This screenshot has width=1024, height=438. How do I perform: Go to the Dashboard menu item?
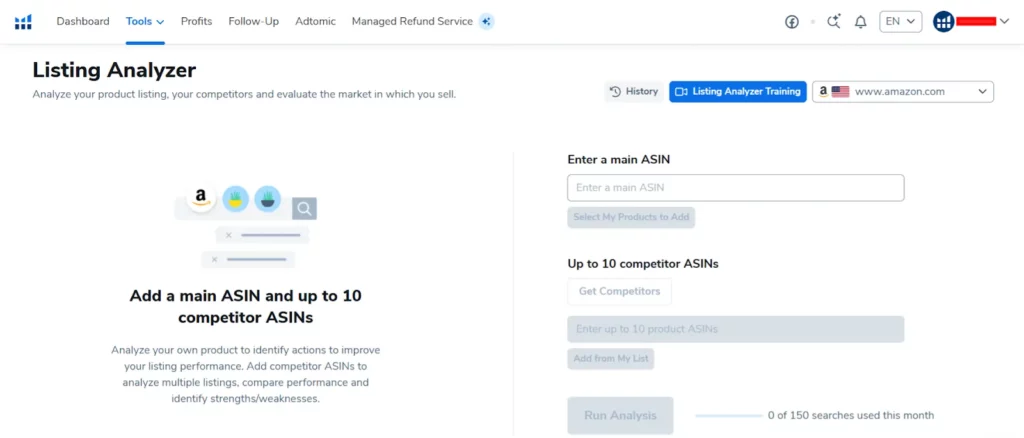click(x=83, y=21)
